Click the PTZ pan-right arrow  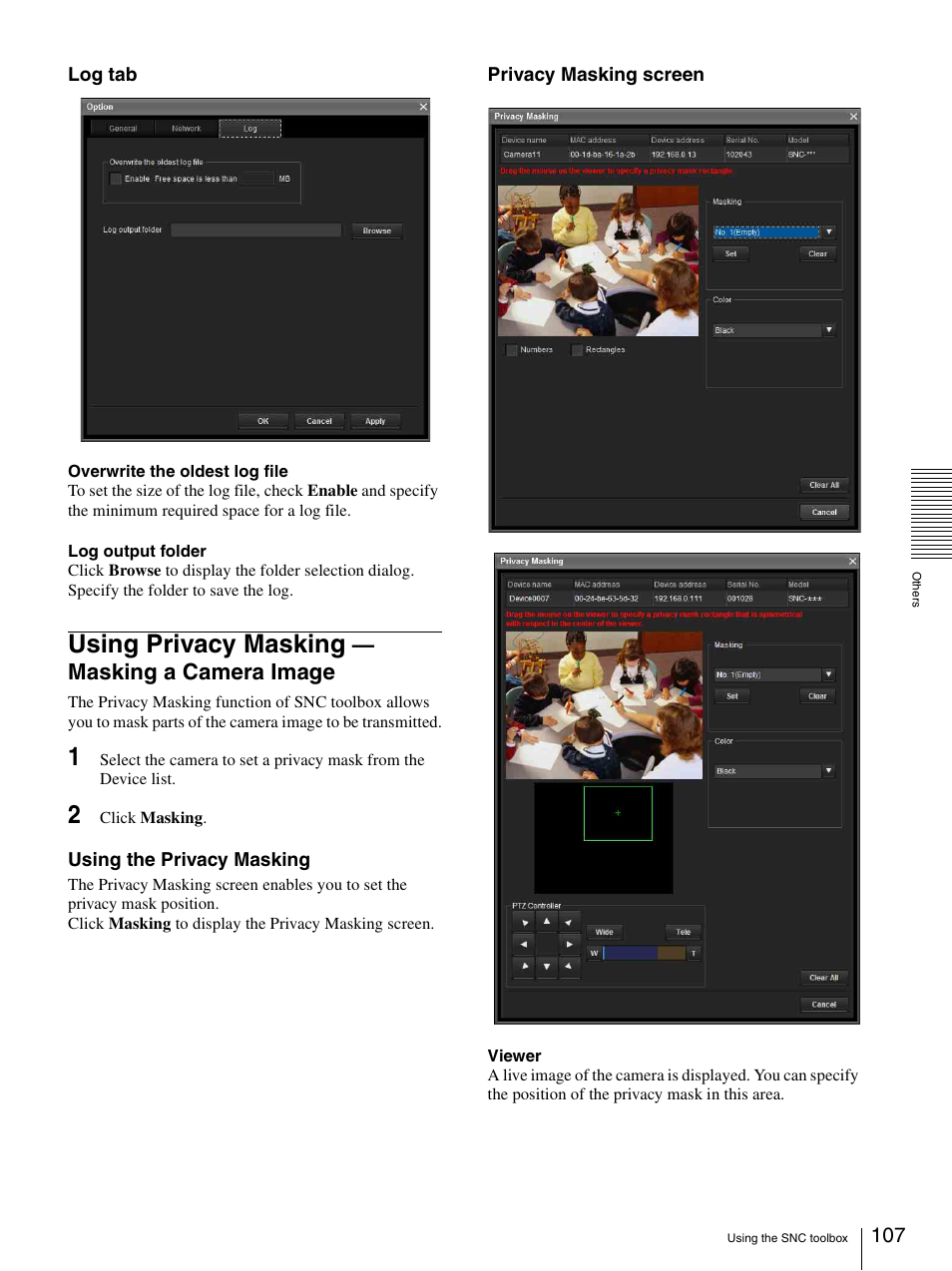tap(568, 944)
